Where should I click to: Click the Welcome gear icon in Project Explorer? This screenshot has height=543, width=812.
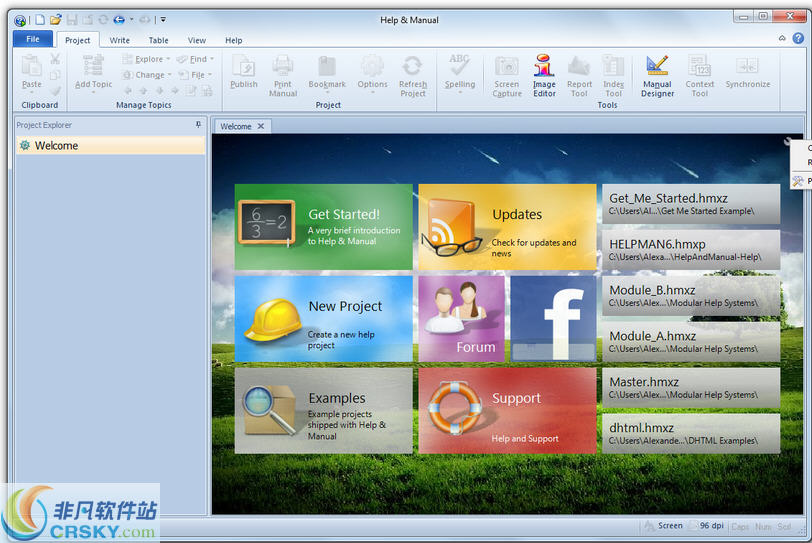pos(24,145)
